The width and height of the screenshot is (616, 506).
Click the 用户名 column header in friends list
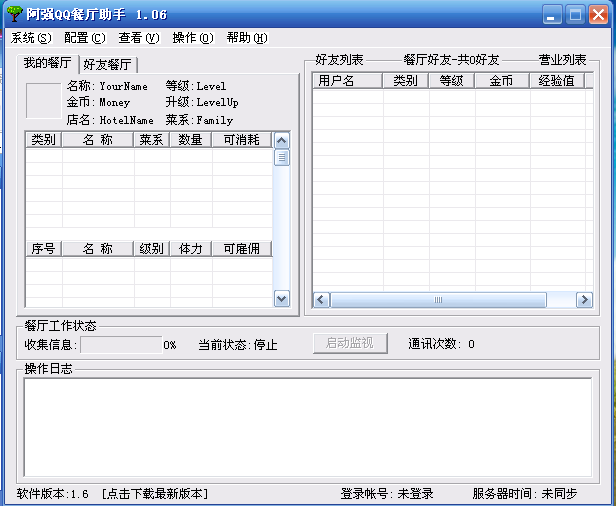click(348, 81)
